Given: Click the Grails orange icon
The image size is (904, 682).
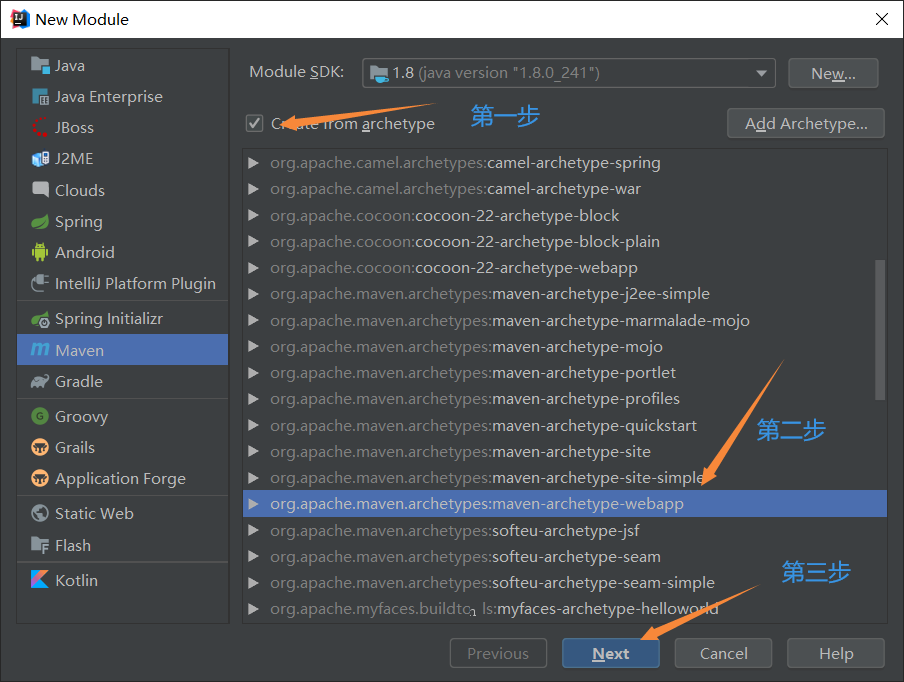Looking at the screenshot, I should [x=40, y=447].
